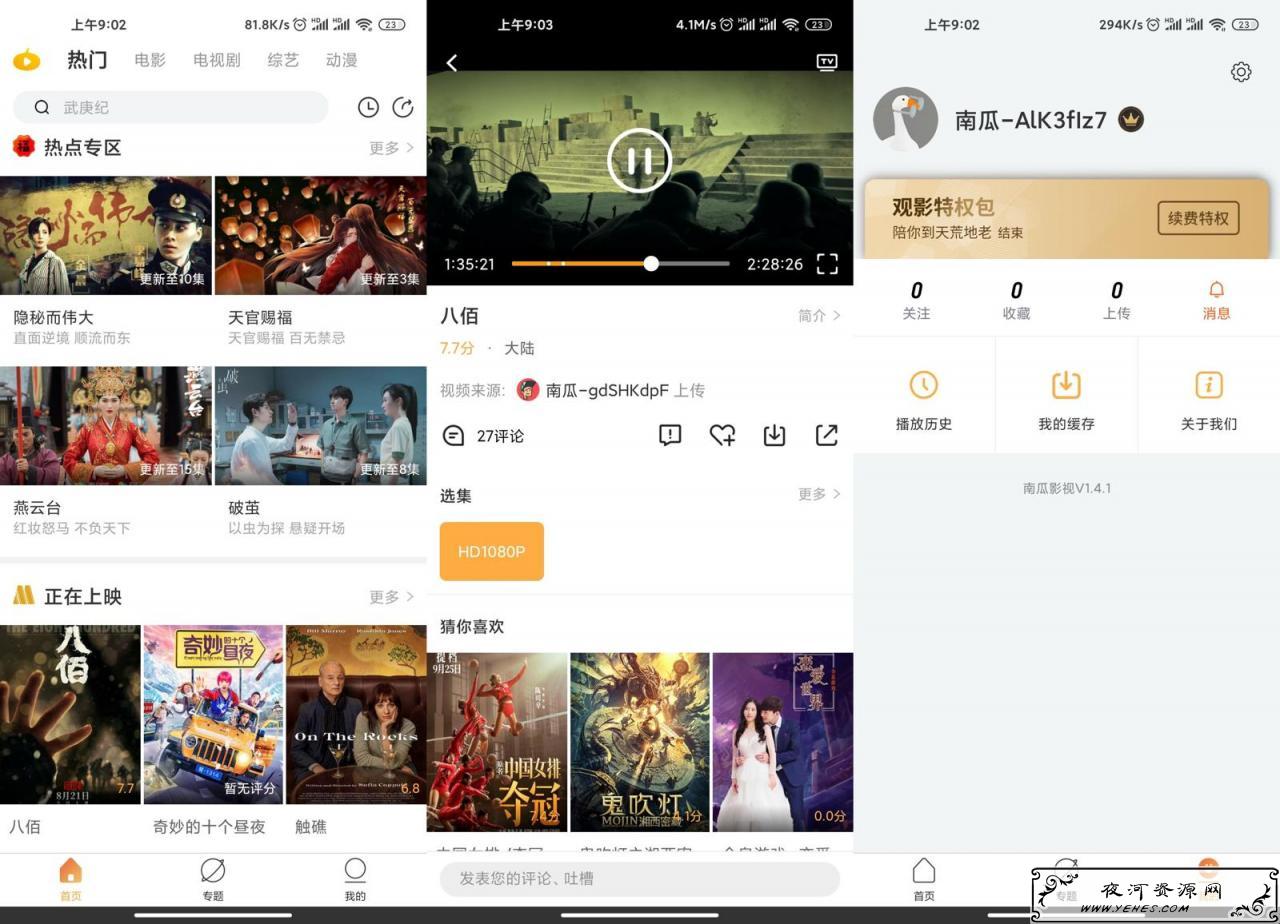Viewport: 1280px width, 924px height.
Task: Switch to 电视剧 tab
Action: [x=217, y=60]
